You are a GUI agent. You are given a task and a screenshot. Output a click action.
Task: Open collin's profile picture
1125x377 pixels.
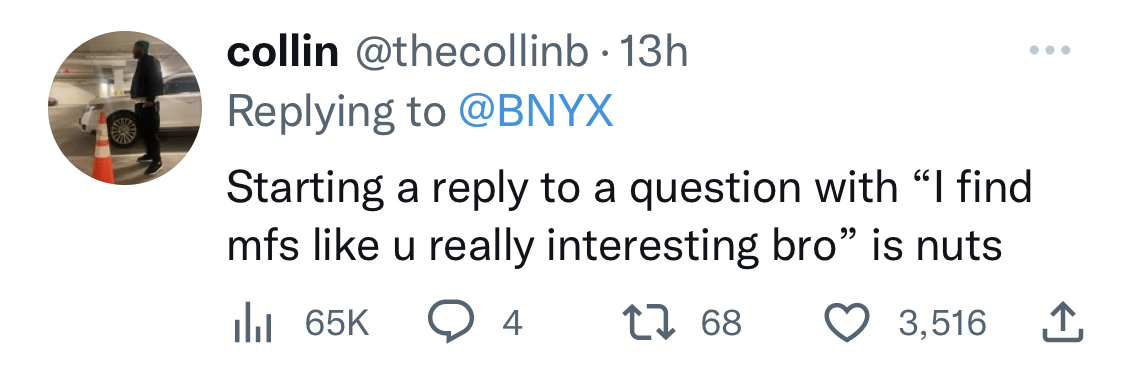pos(125,108)
